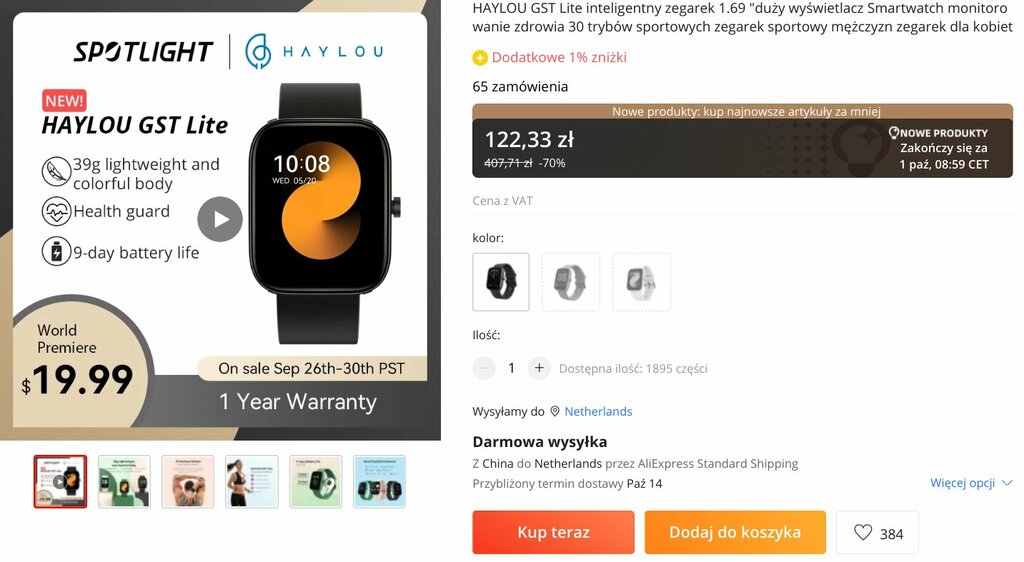
Task: Play the product video
Action: pyautogui.click(x=220, y=219)
